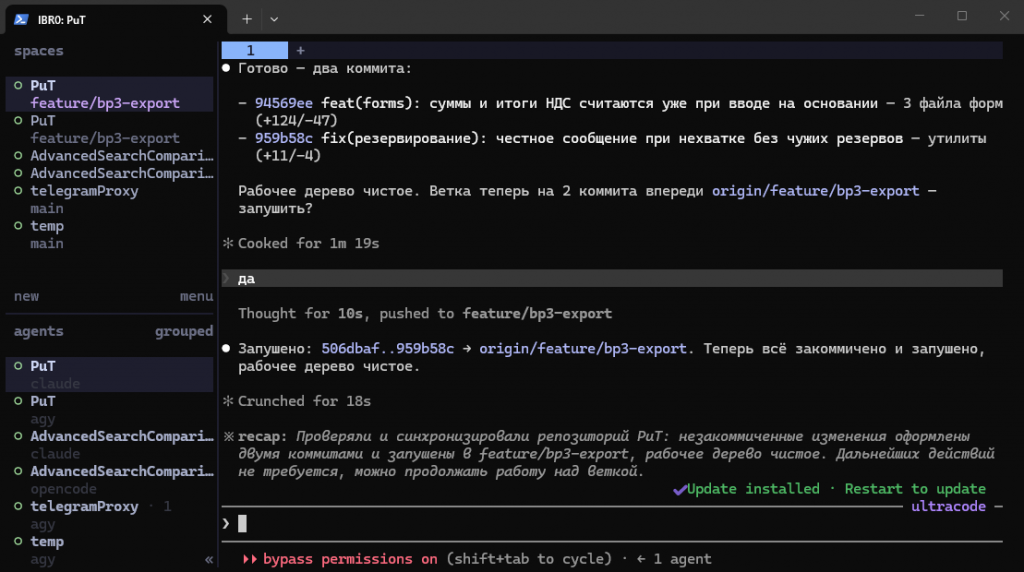Open the sidebar "menu" button
1024x572 pixels.
(197, 296)
